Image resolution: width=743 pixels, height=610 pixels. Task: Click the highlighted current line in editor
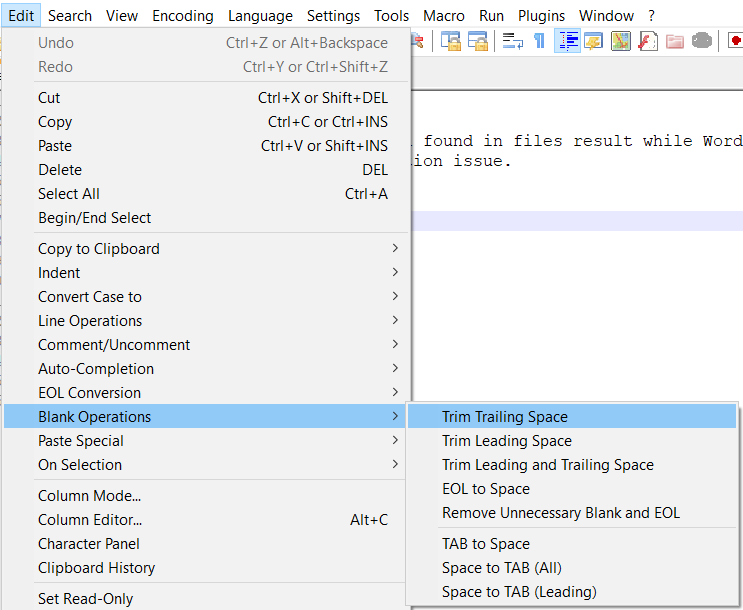pos(577,221)
